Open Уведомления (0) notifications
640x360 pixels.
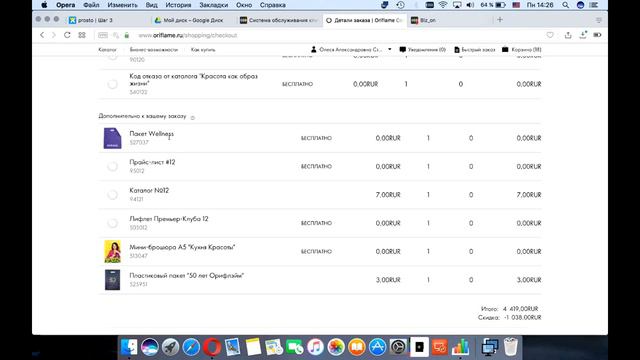[423, 49]
